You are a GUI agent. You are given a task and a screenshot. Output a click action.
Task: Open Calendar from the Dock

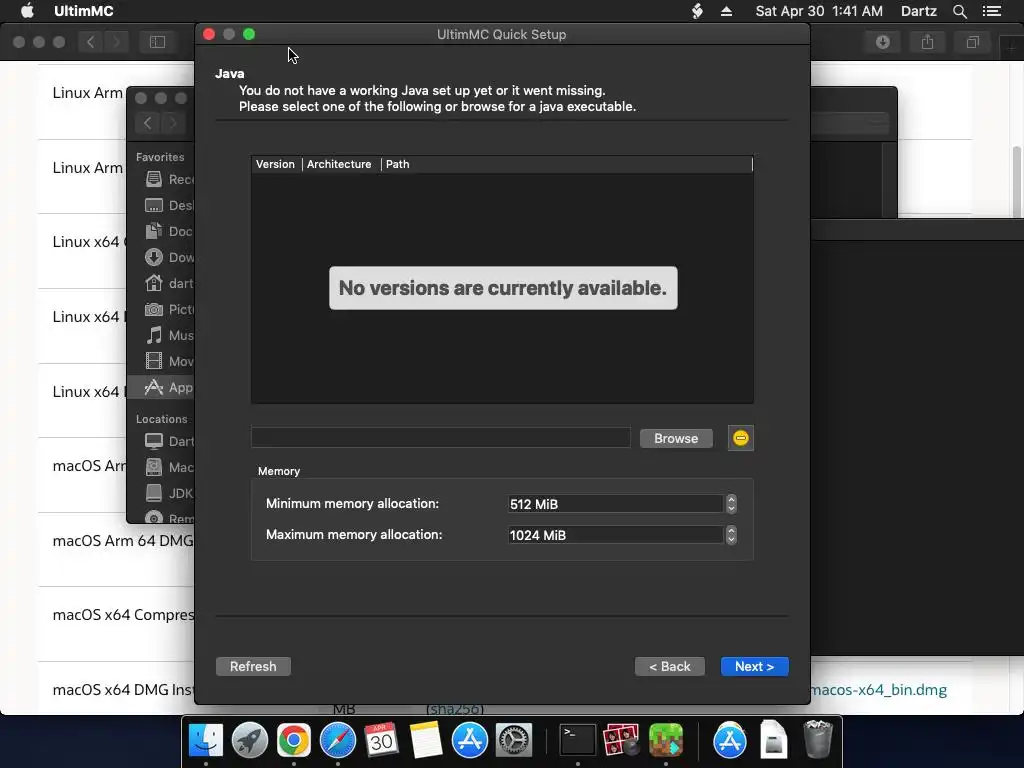(381, 741)
